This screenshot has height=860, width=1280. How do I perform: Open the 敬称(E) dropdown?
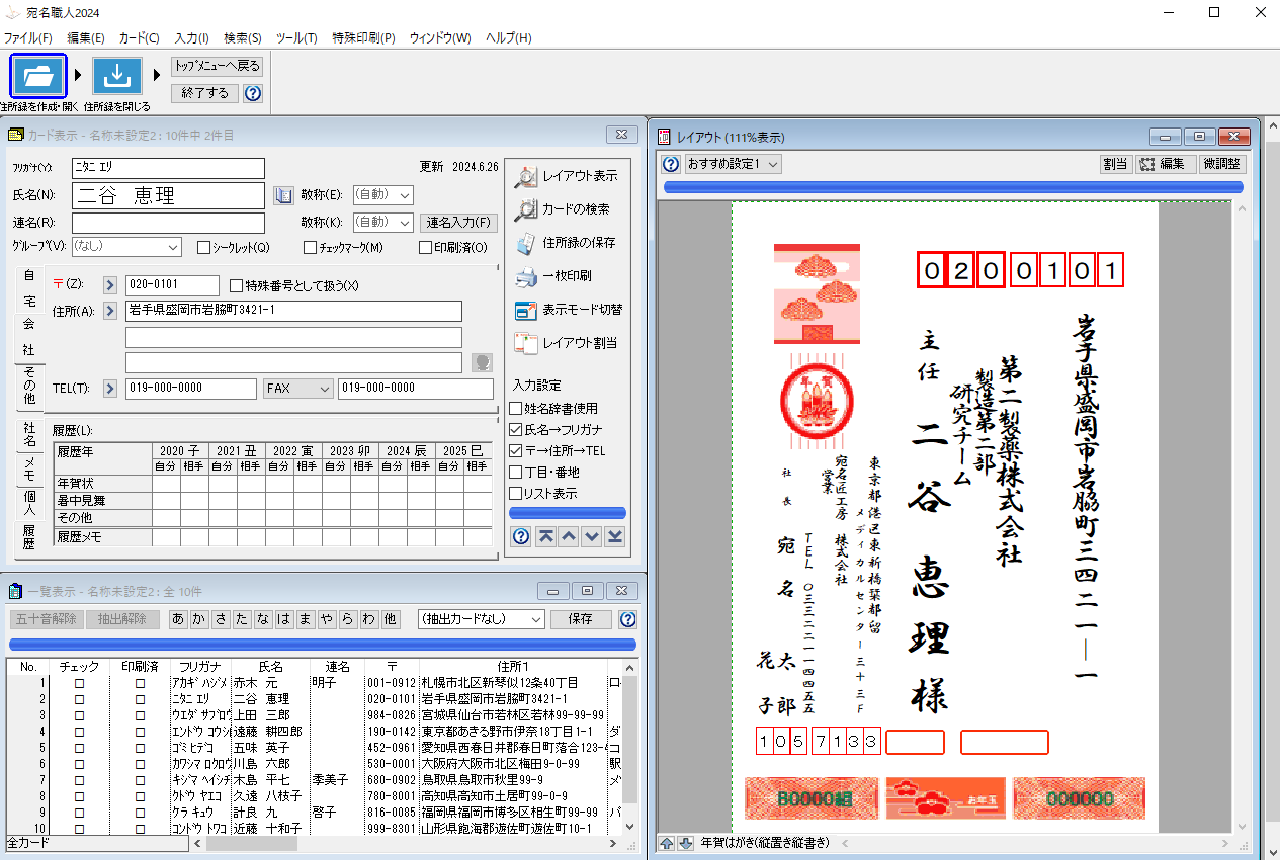point(382,195)
